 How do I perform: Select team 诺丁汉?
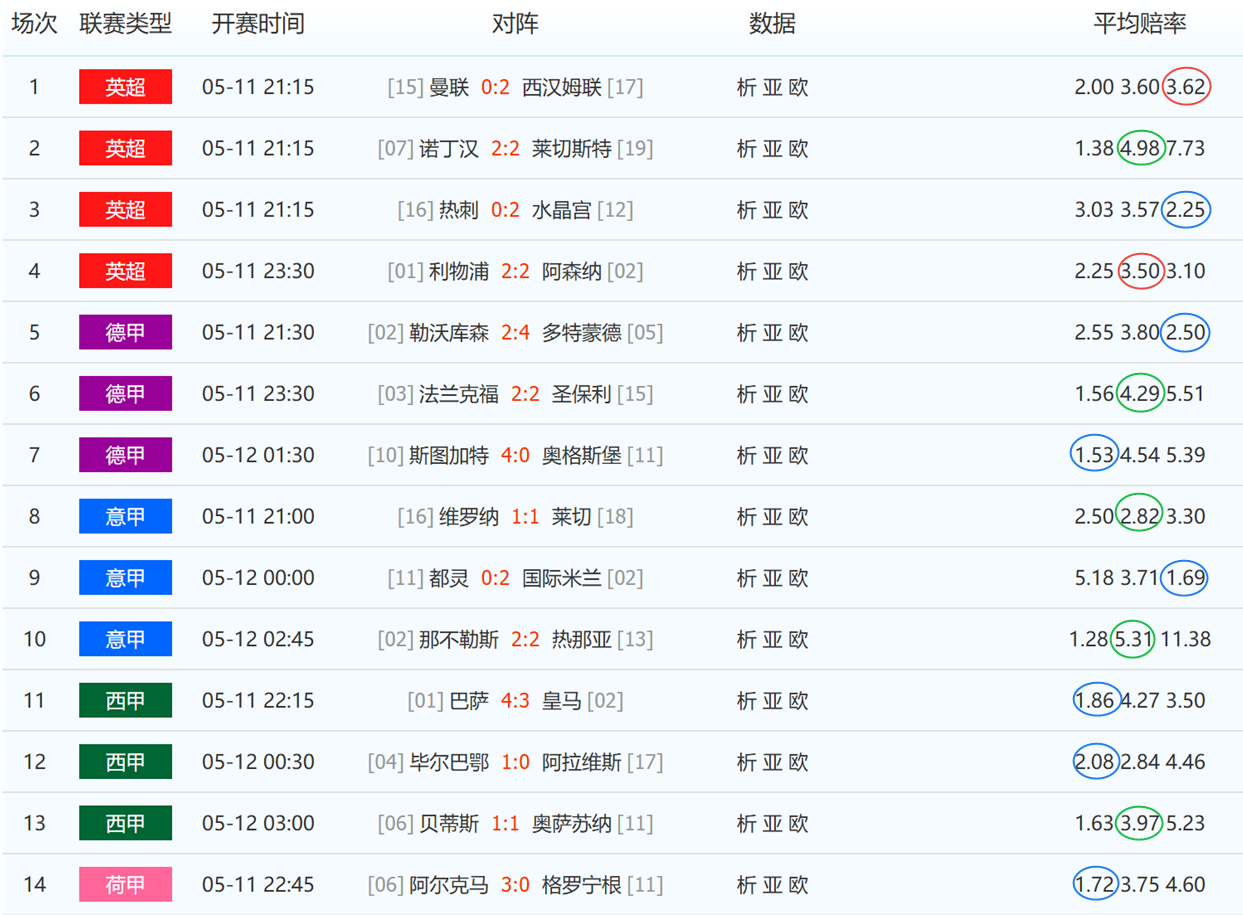pos(449,149)
